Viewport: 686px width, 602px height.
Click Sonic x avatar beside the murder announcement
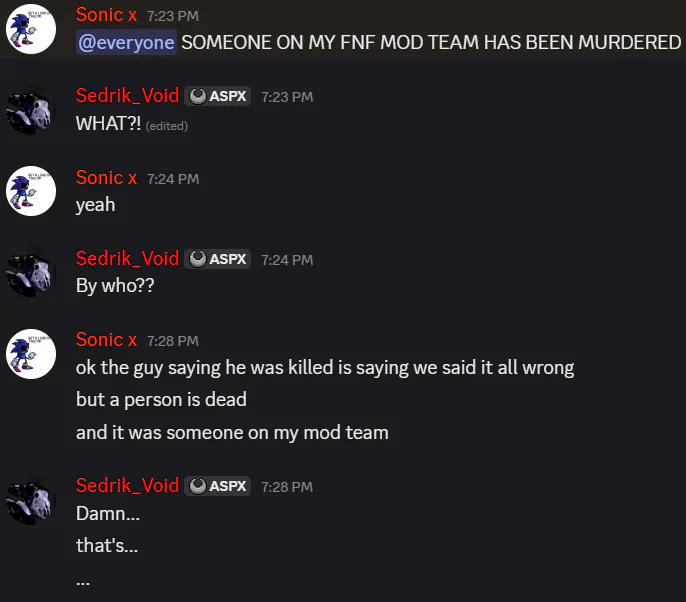(31, 29)
